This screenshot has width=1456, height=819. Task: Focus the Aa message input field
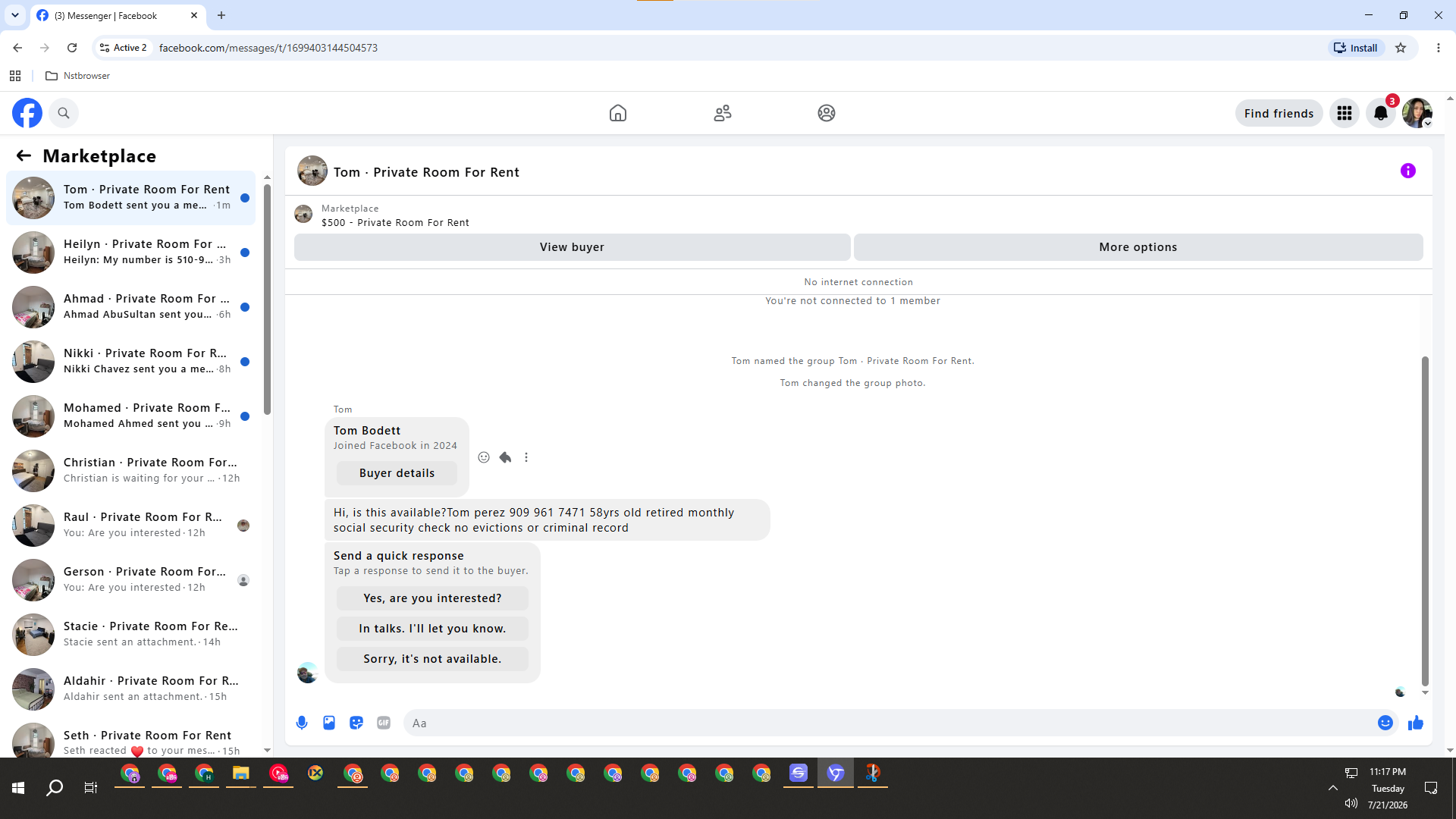(x=887, y=723)
